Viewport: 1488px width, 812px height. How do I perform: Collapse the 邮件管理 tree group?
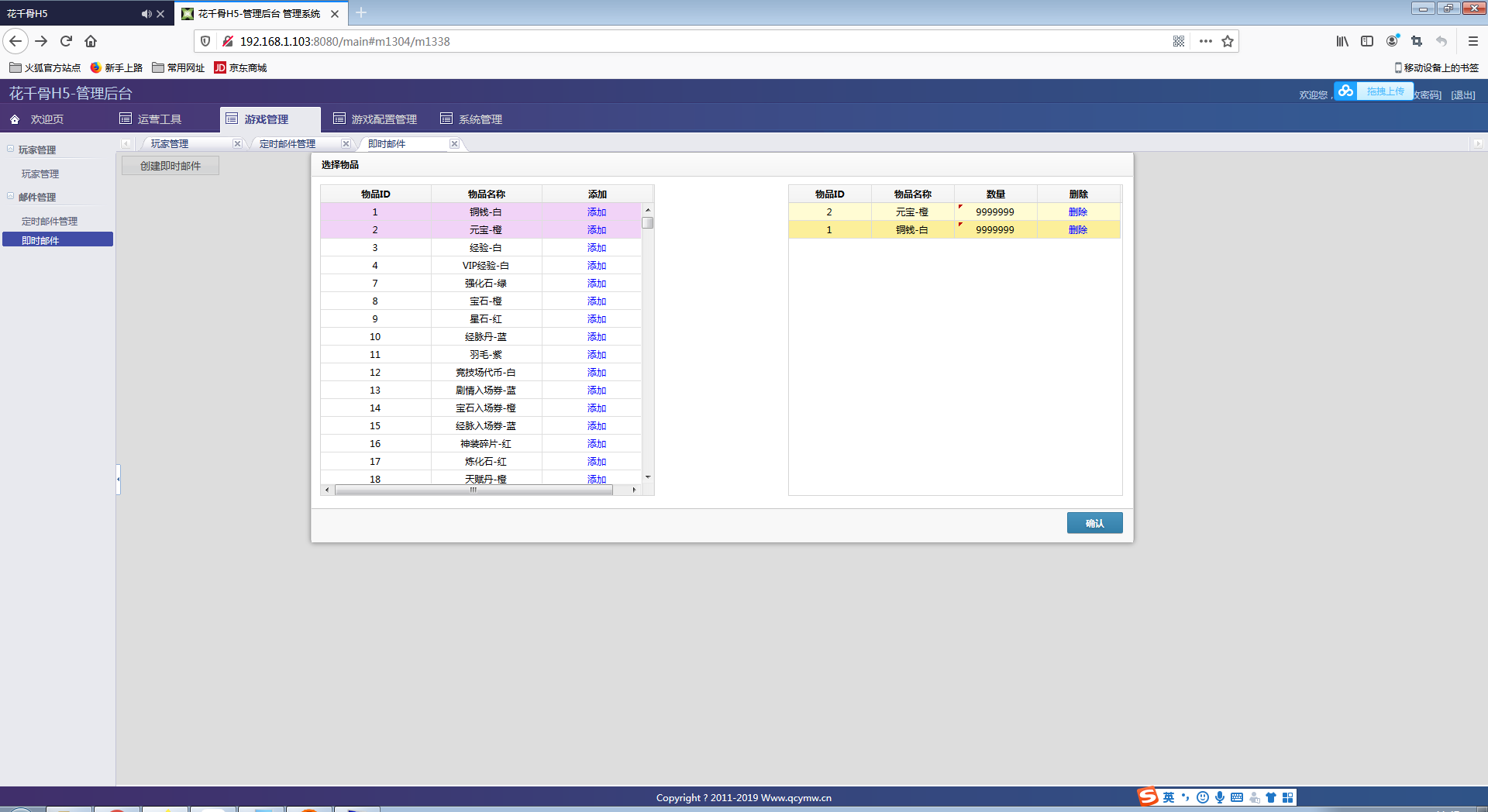coord(11,196)
